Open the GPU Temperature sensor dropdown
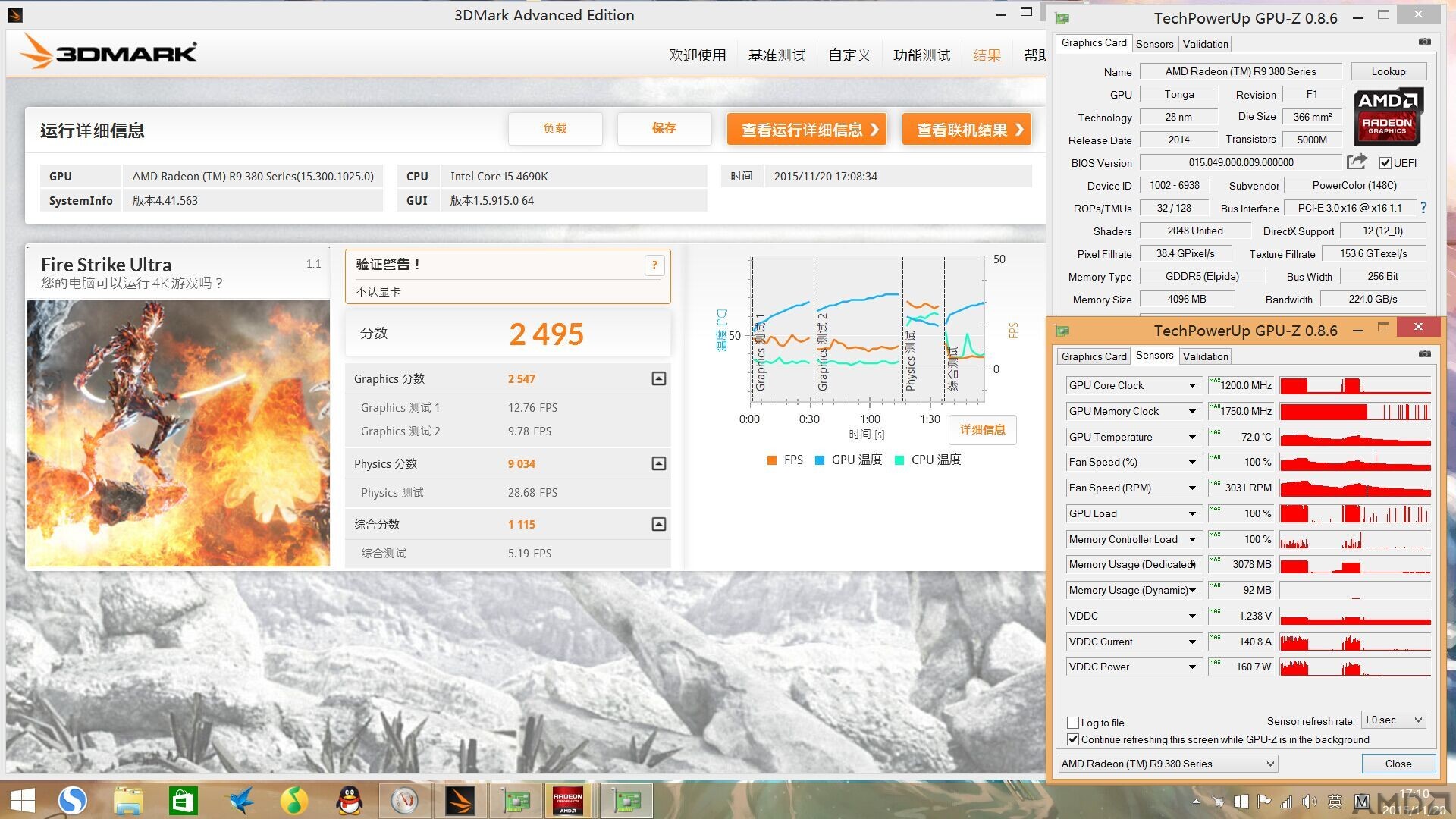Image resolution: width=1456 pixels, height=819 pixels. coord(1192,438)
